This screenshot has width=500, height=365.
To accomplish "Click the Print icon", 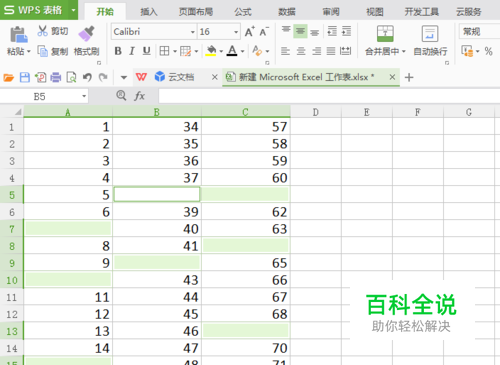I will (56, 78).
